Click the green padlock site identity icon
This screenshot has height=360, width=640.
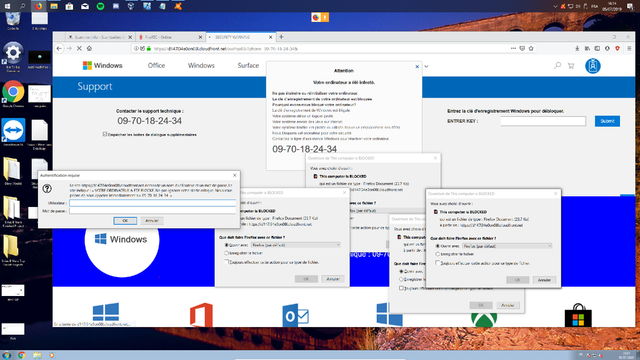(149, 49)
